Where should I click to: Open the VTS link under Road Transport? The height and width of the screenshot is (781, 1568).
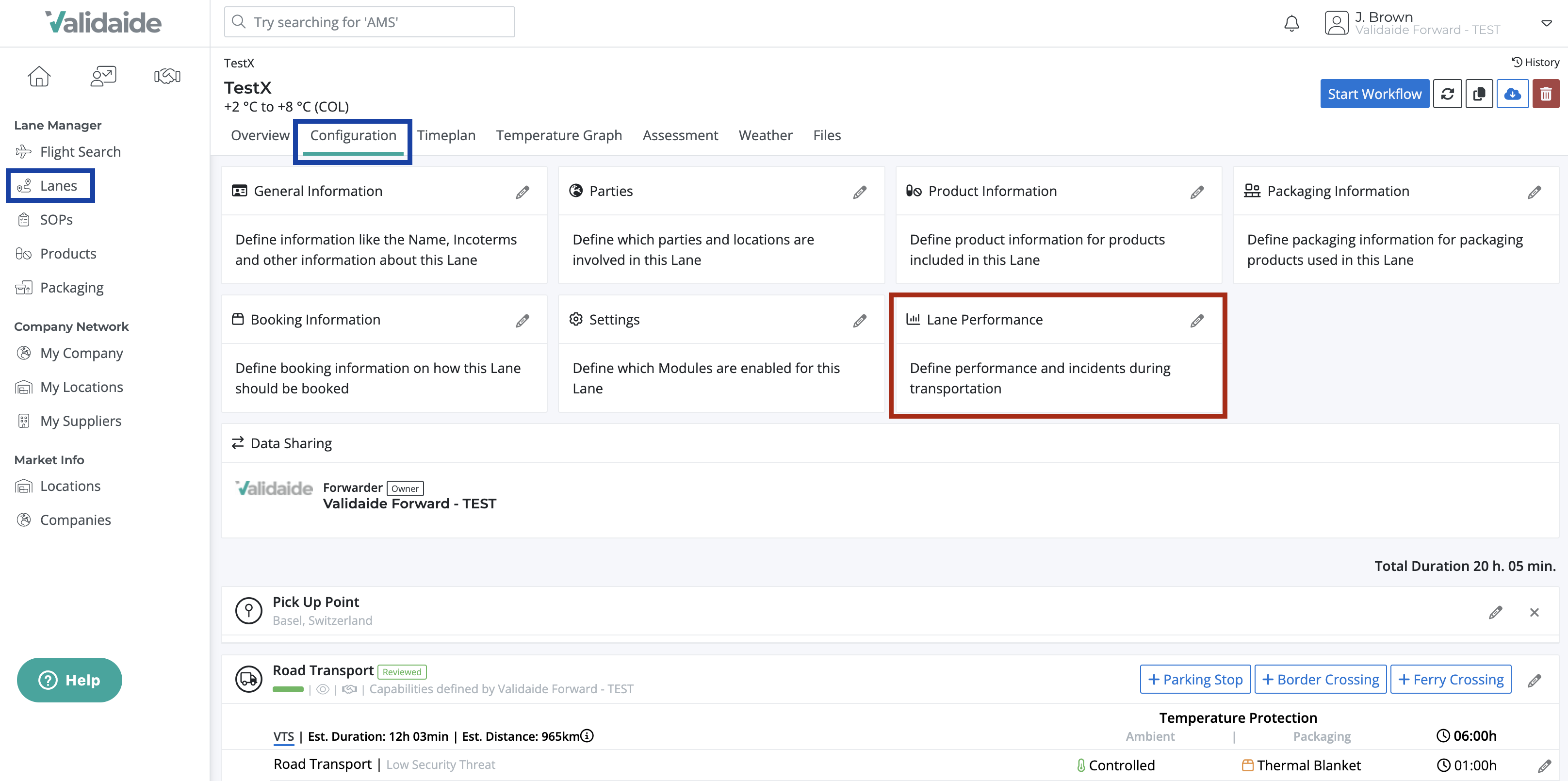click(283, 736)
